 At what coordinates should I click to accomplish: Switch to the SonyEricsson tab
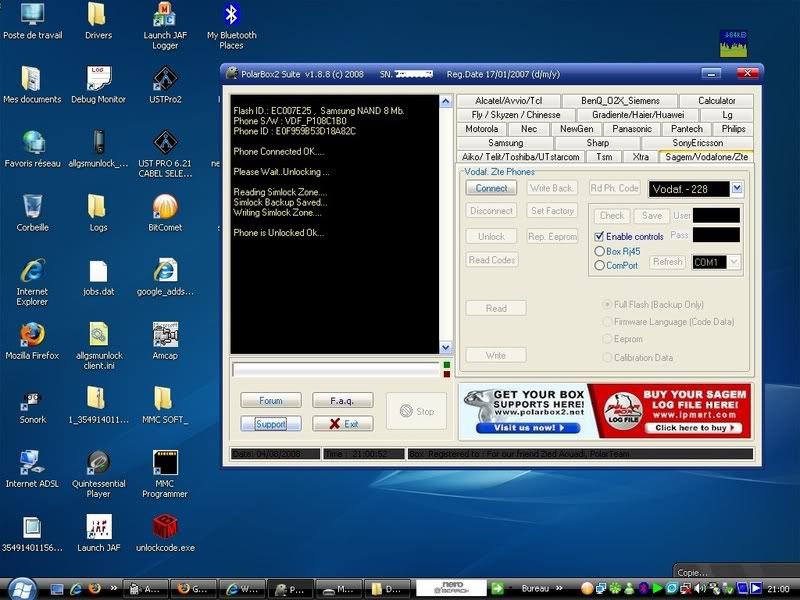pyautogui.click(x=697, y=143)
